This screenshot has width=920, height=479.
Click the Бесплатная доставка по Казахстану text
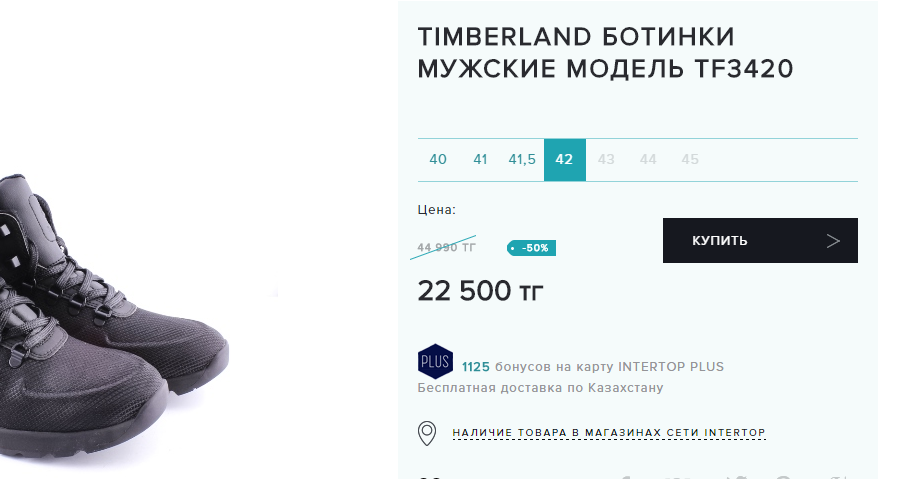[540, 388]
